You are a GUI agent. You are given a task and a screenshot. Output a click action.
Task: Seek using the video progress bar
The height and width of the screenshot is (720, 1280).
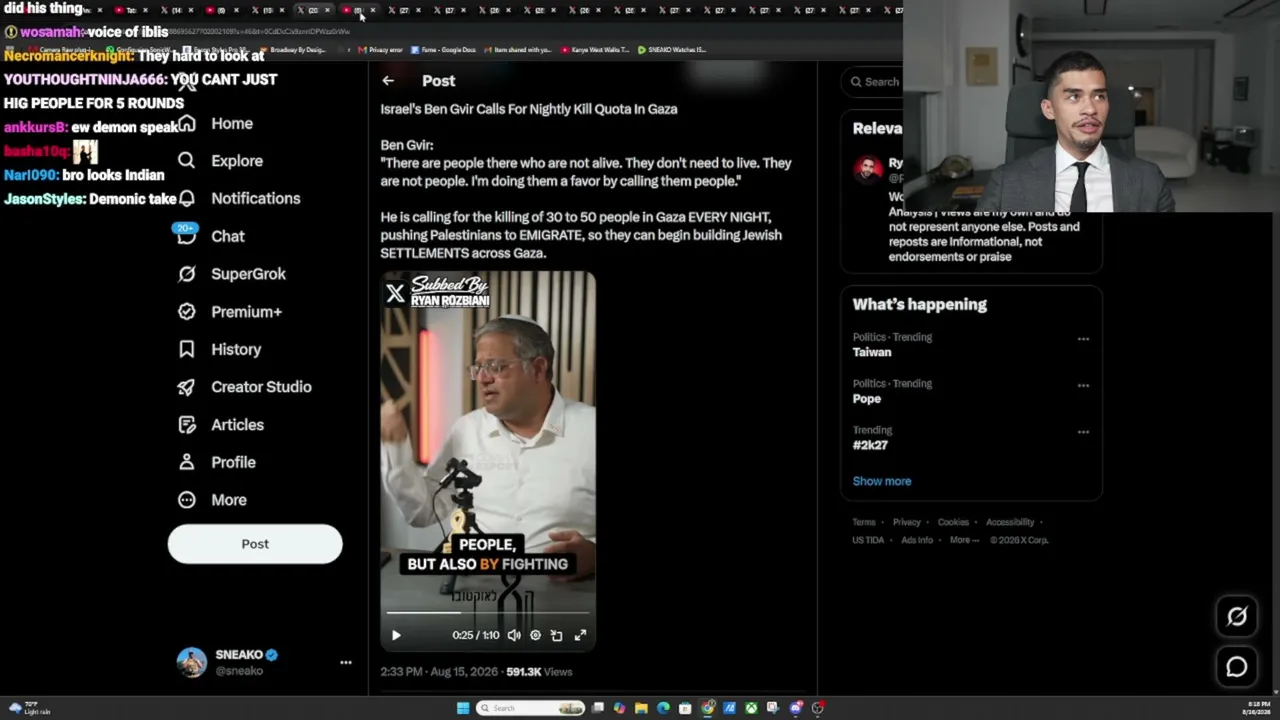(488, 613)
